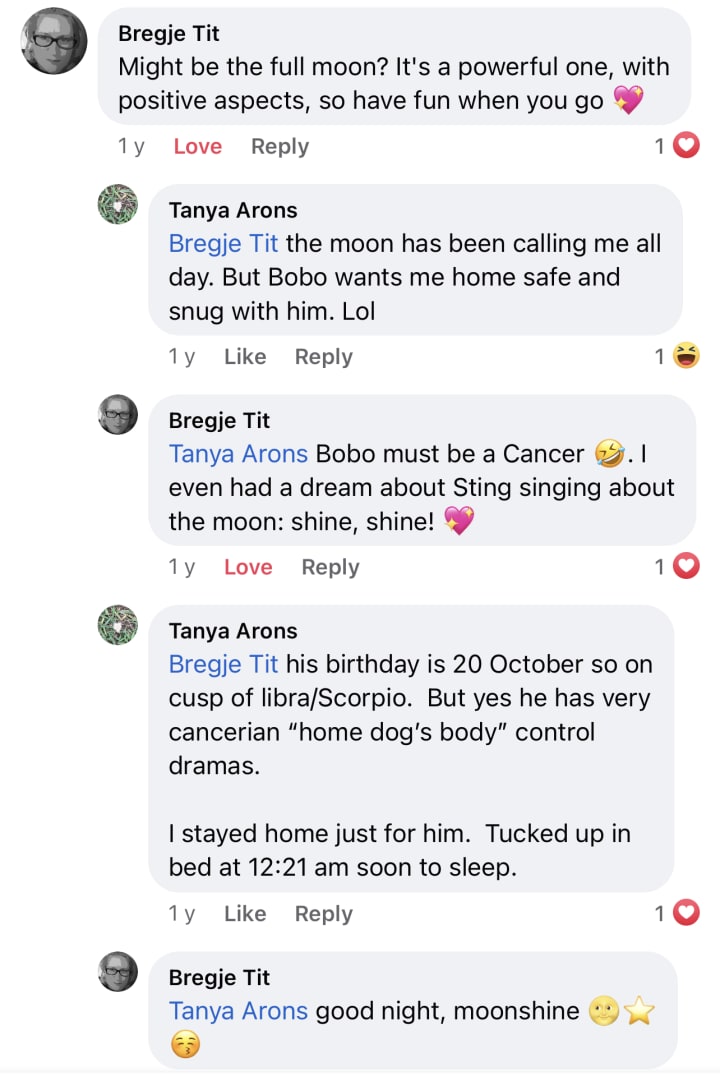Open Tanya Arons' avatar on the moon-calling reply
720x1076 pixels.
[x=117, y=205]
